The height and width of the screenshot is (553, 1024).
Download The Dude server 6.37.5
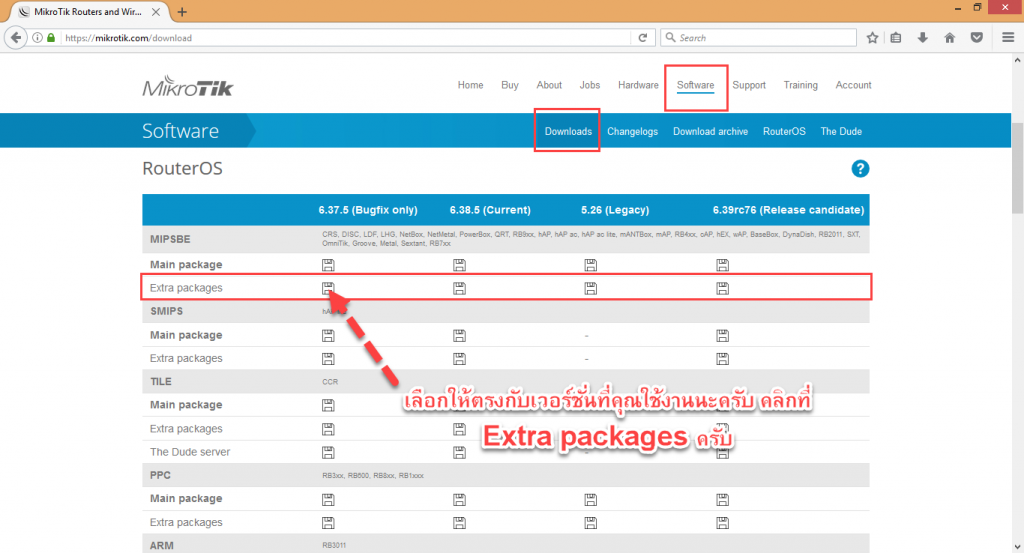tap(328, 452)
